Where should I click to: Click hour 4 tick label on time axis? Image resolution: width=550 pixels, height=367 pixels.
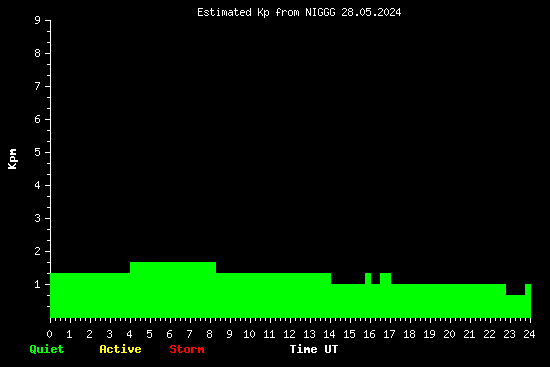click(129, 334)
